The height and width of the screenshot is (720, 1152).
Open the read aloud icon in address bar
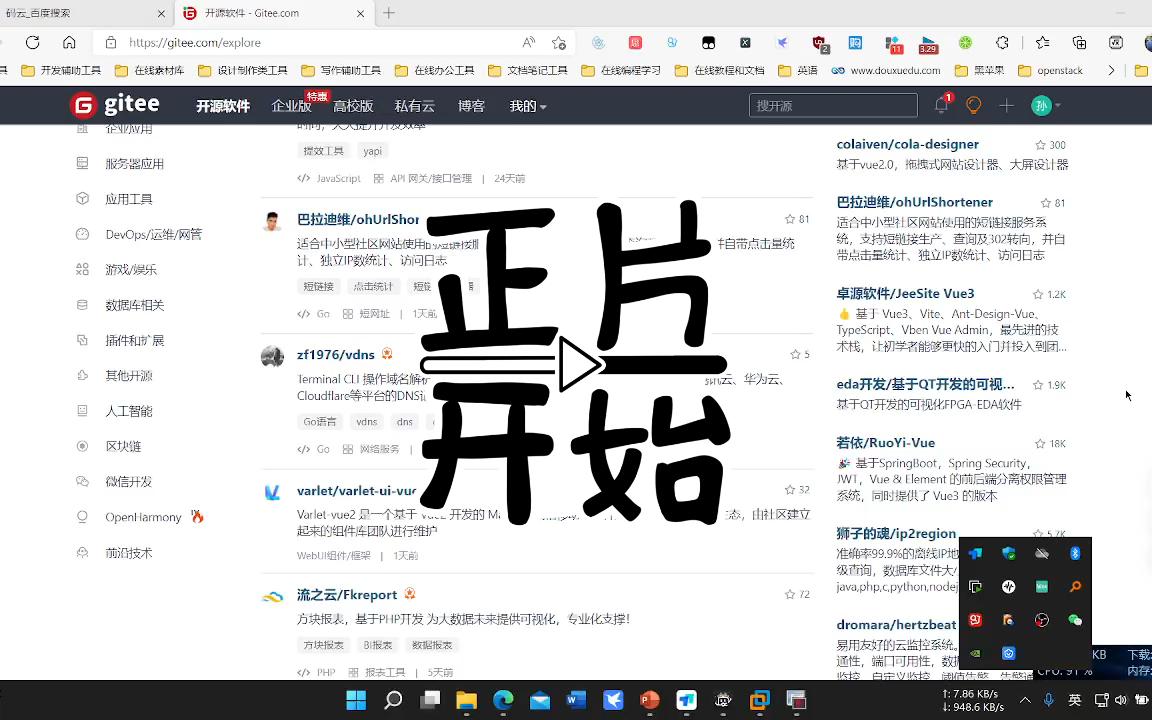528,43
